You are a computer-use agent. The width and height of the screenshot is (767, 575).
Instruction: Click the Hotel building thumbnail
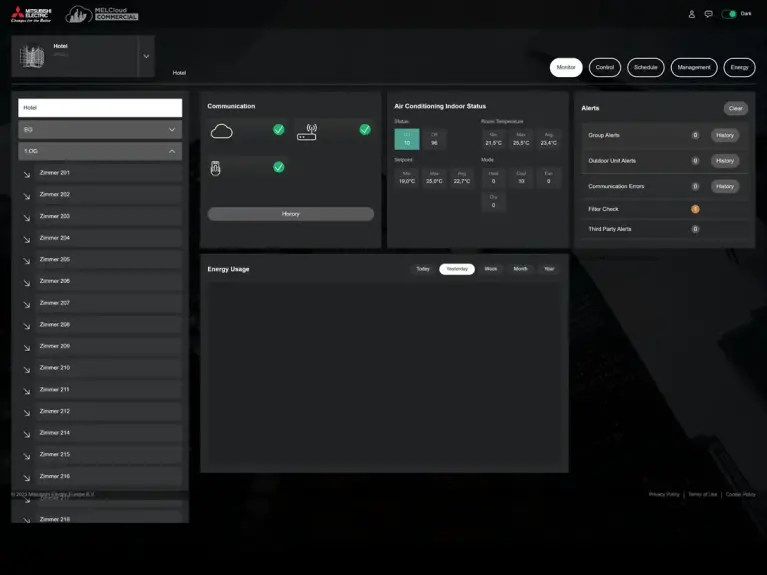32,56
